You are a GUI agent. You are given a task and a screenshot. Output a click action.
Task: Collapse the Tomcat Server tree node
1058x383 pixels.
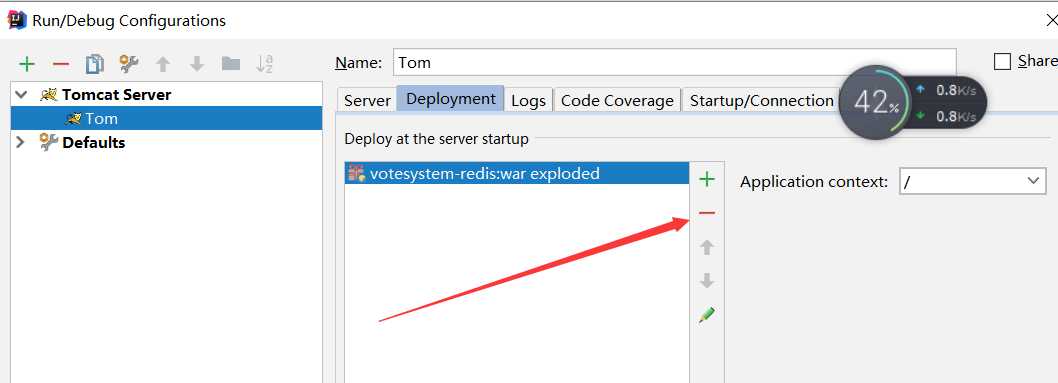pyautogui.click(x=22, y=95)
